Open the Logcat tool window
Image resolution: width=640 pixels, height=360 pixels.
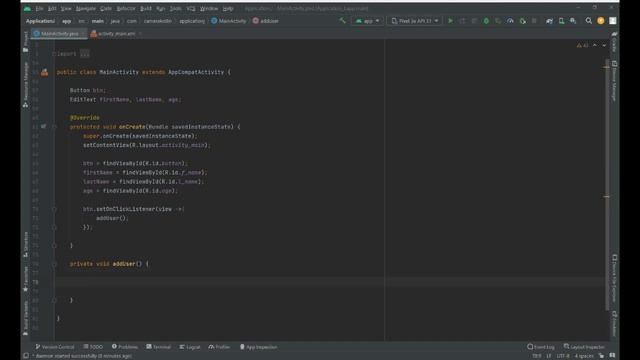pos(190,347)
